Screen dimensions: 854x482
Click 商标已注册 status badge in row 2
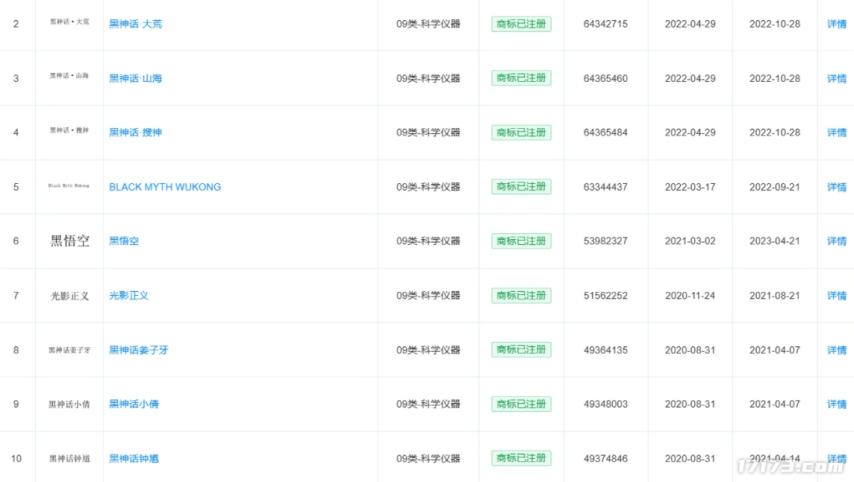521,24
